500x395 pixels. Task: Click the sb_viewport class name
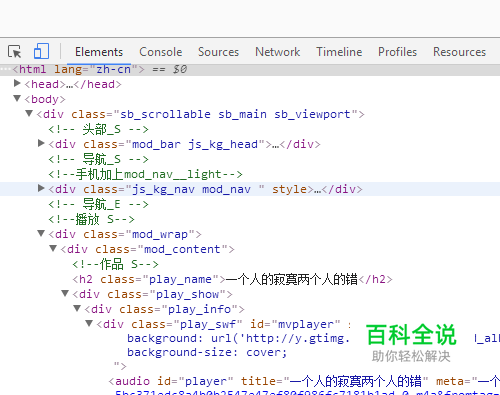click(x=312, y=114)
